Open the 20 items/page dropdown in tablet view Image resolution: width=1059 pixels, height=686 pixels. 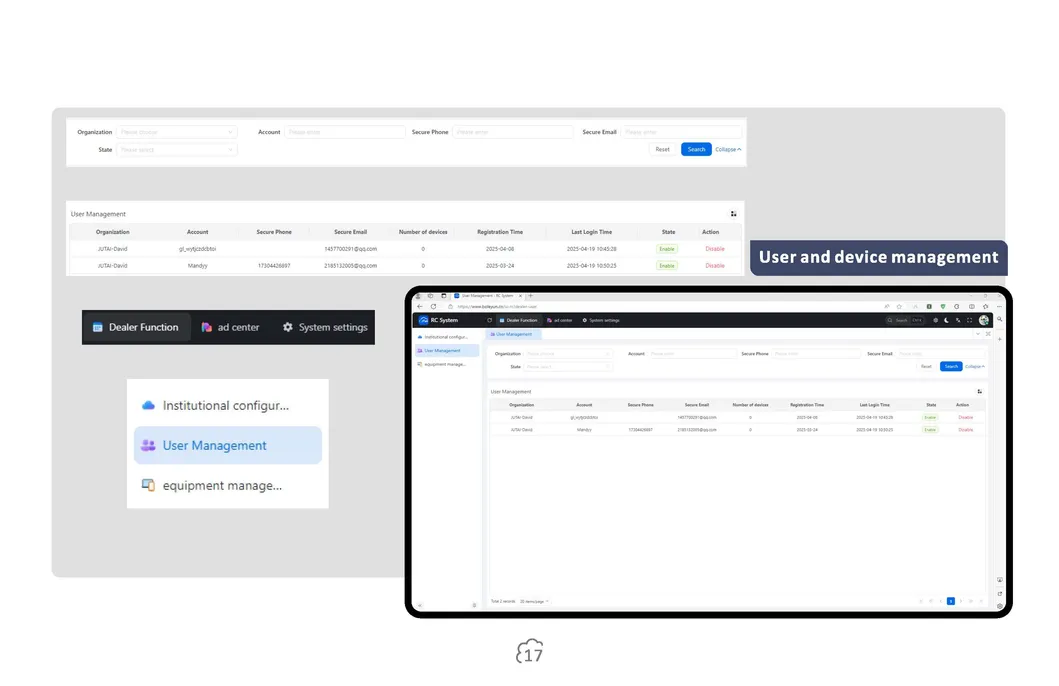[x=534, y=601]
